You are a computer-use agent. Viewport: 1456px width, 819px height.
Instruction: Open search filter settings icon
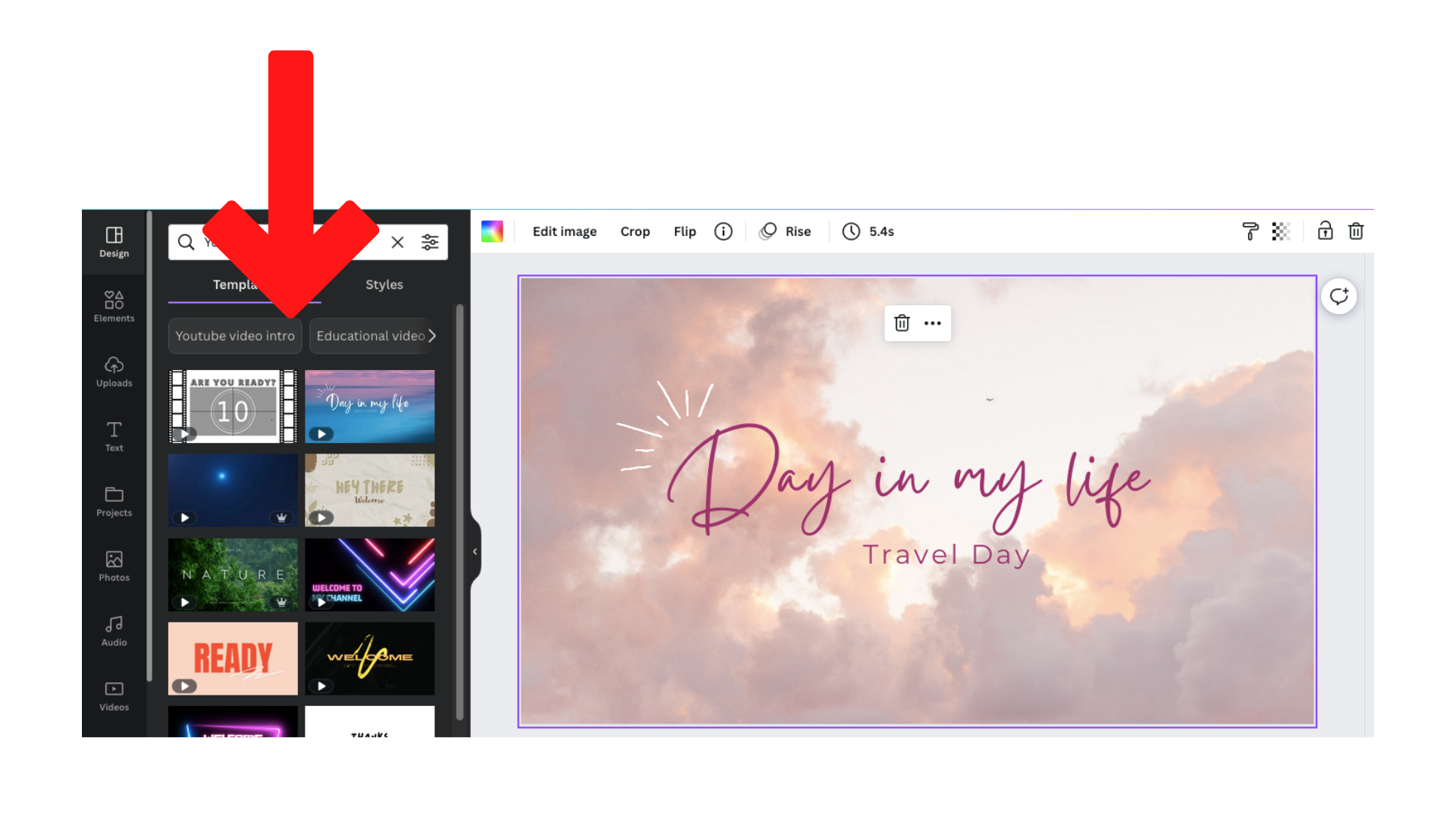pyautogui.click(x=430, y=242)
